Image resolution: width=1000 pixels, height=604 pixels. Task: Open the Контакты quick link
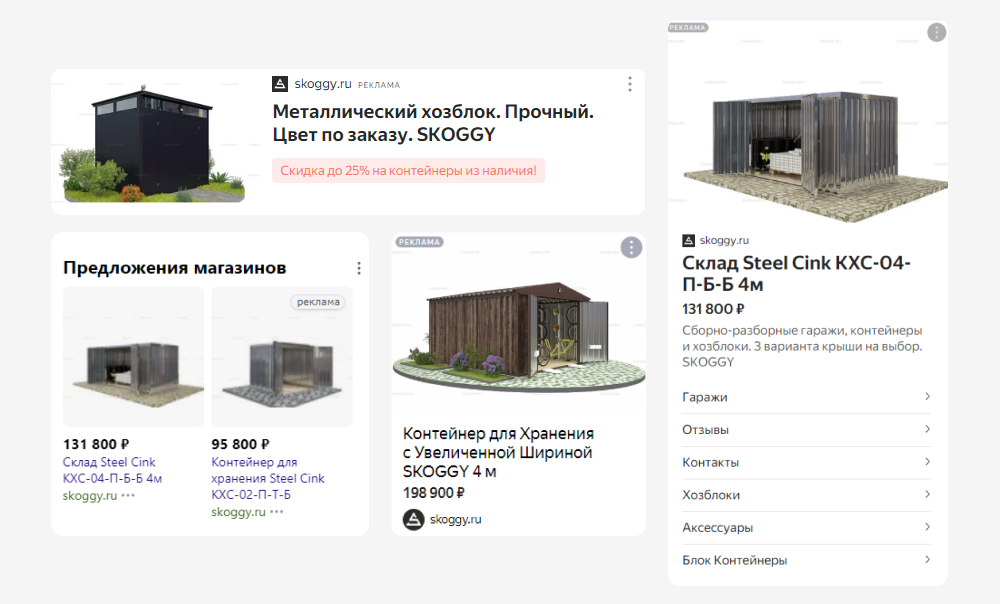coord(806,462)
